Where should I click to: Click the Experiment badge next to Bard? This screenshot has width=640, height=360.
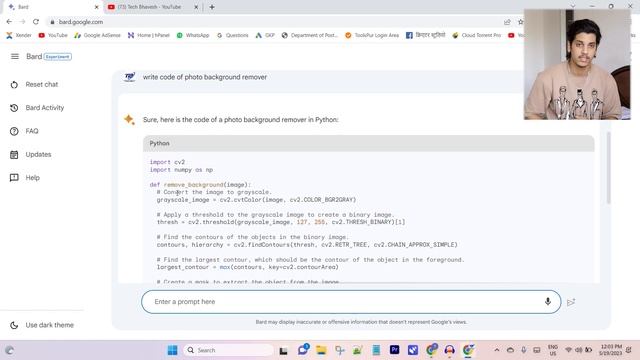(x=58, y=57)
